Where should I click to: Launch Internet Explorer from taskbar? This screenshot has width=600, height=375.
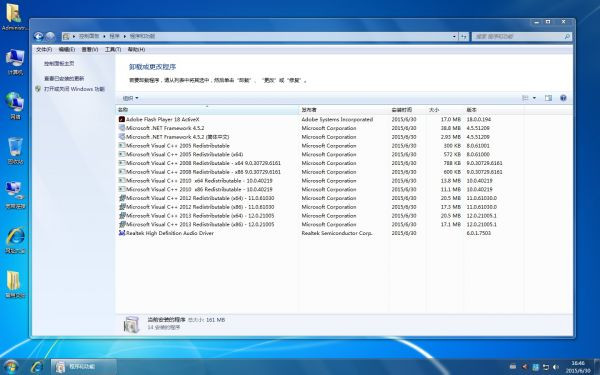pyautogui.click(x=37, y=367)
